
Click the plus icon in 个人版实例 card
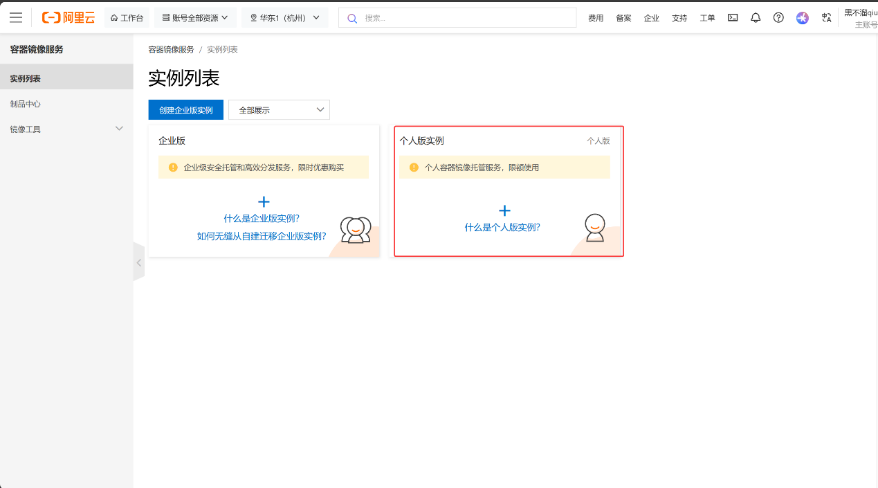[505, 210]
